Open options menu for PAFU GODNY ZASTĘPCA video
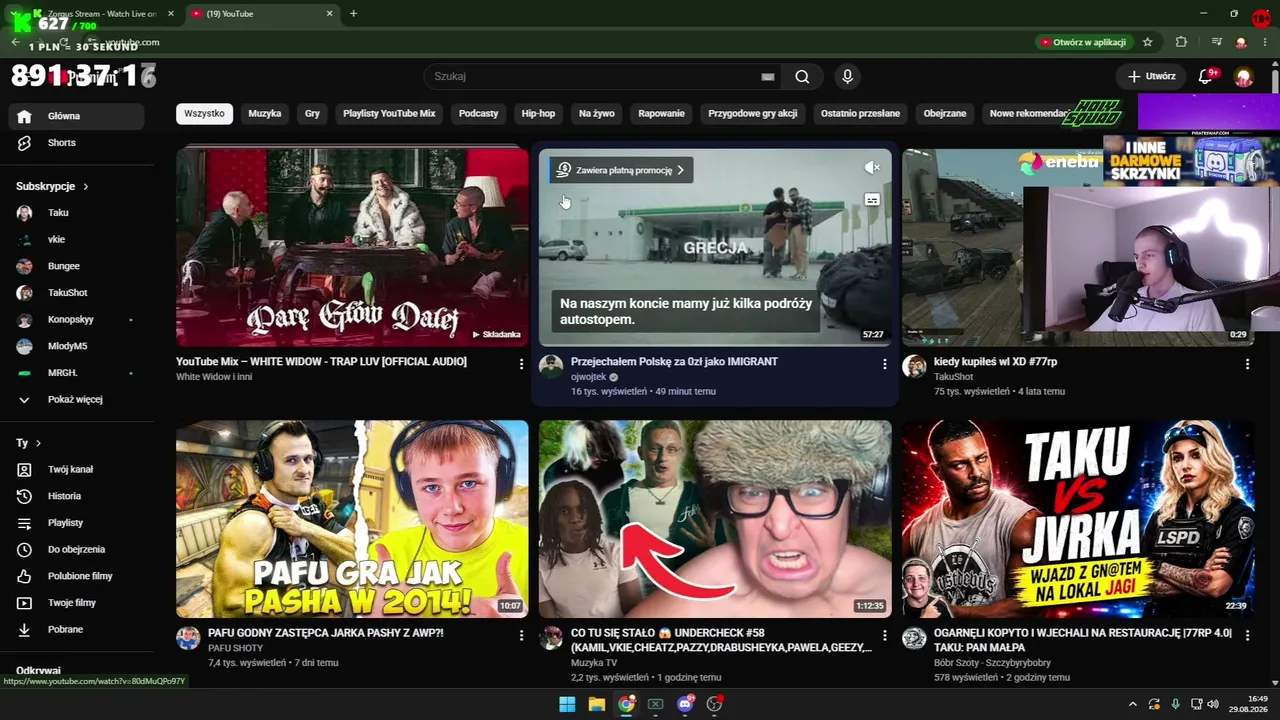1280x720 pixels. pyautogui.click(x=521, y=635)
